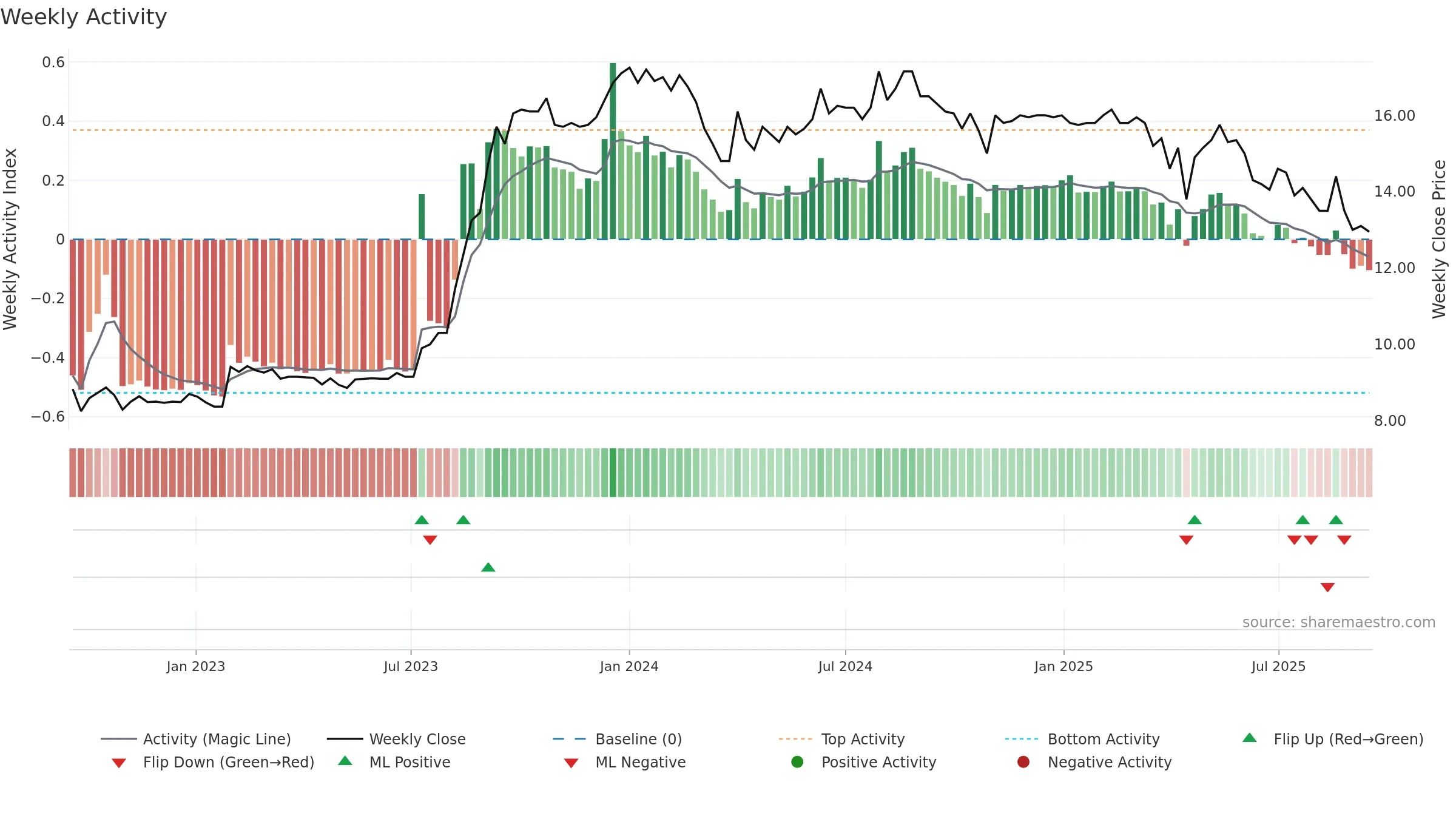1456x819 pixels.
Task: Click the Jan 2024 x-axis label
Action: [629, 666]
